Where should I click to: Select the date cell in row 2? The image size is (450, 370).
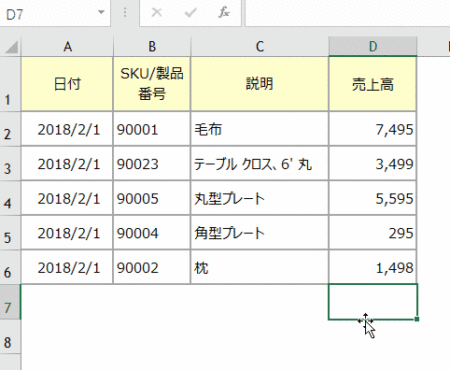click(67, 129)
